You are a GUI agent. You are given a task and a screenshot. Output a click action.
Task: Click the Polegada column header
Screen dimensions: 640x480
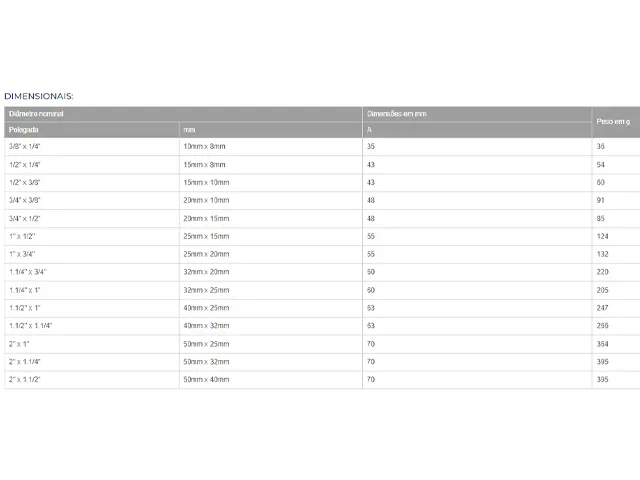pyautogui.click(x=91, y=130)
